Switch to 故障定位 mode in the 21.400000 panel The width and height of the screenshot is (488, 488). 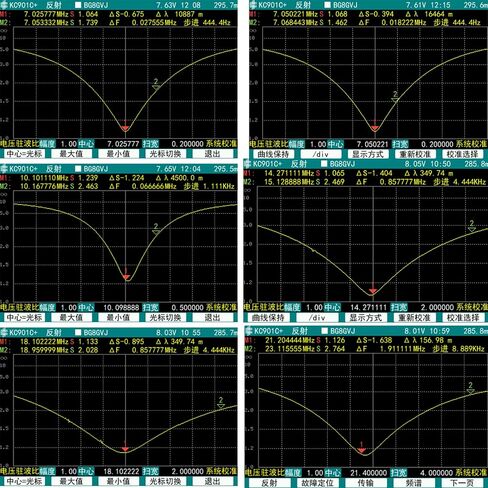(317, 483)
